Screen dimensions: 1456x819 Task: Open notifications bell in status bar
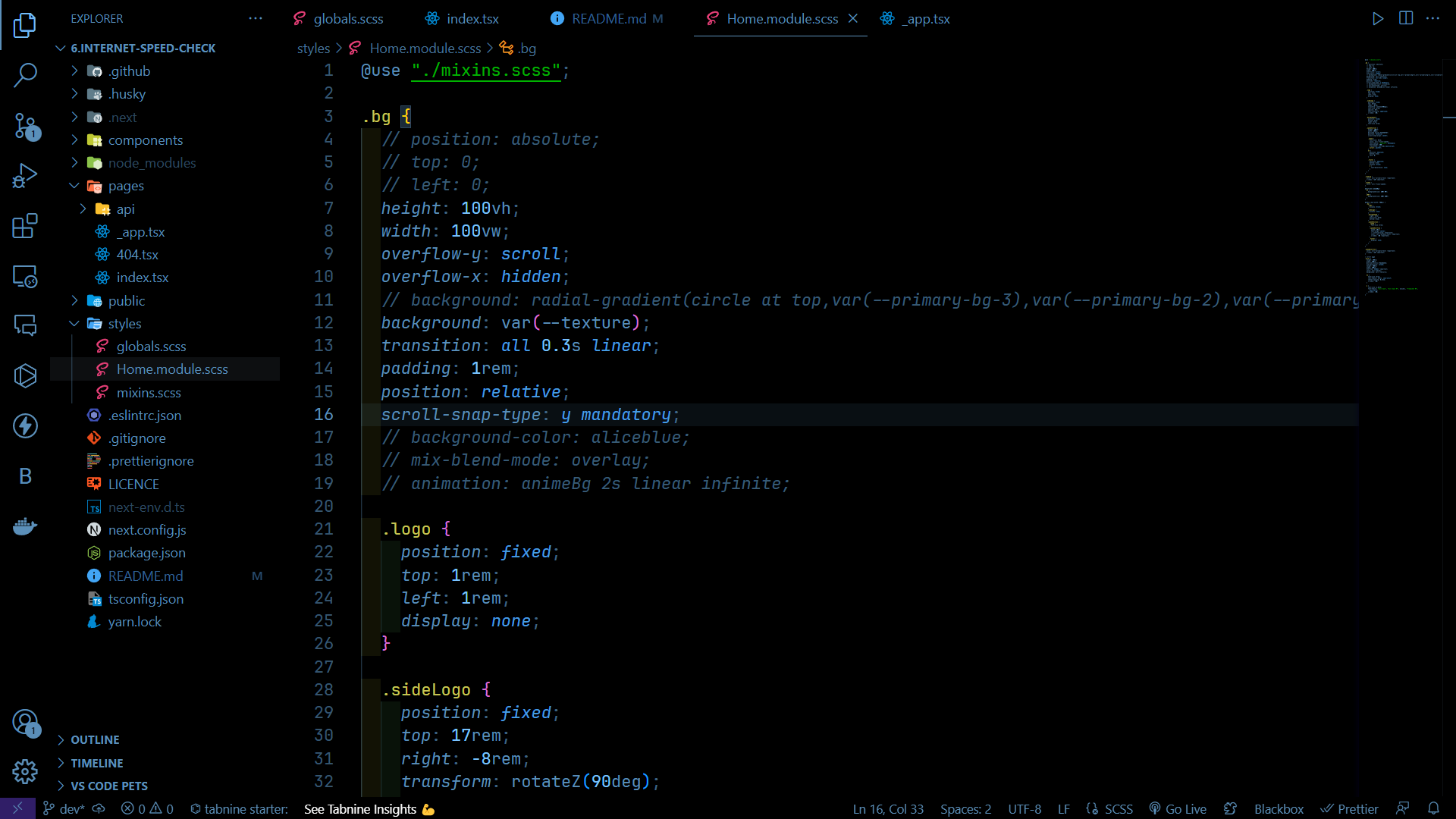[x=1433, y=809]
